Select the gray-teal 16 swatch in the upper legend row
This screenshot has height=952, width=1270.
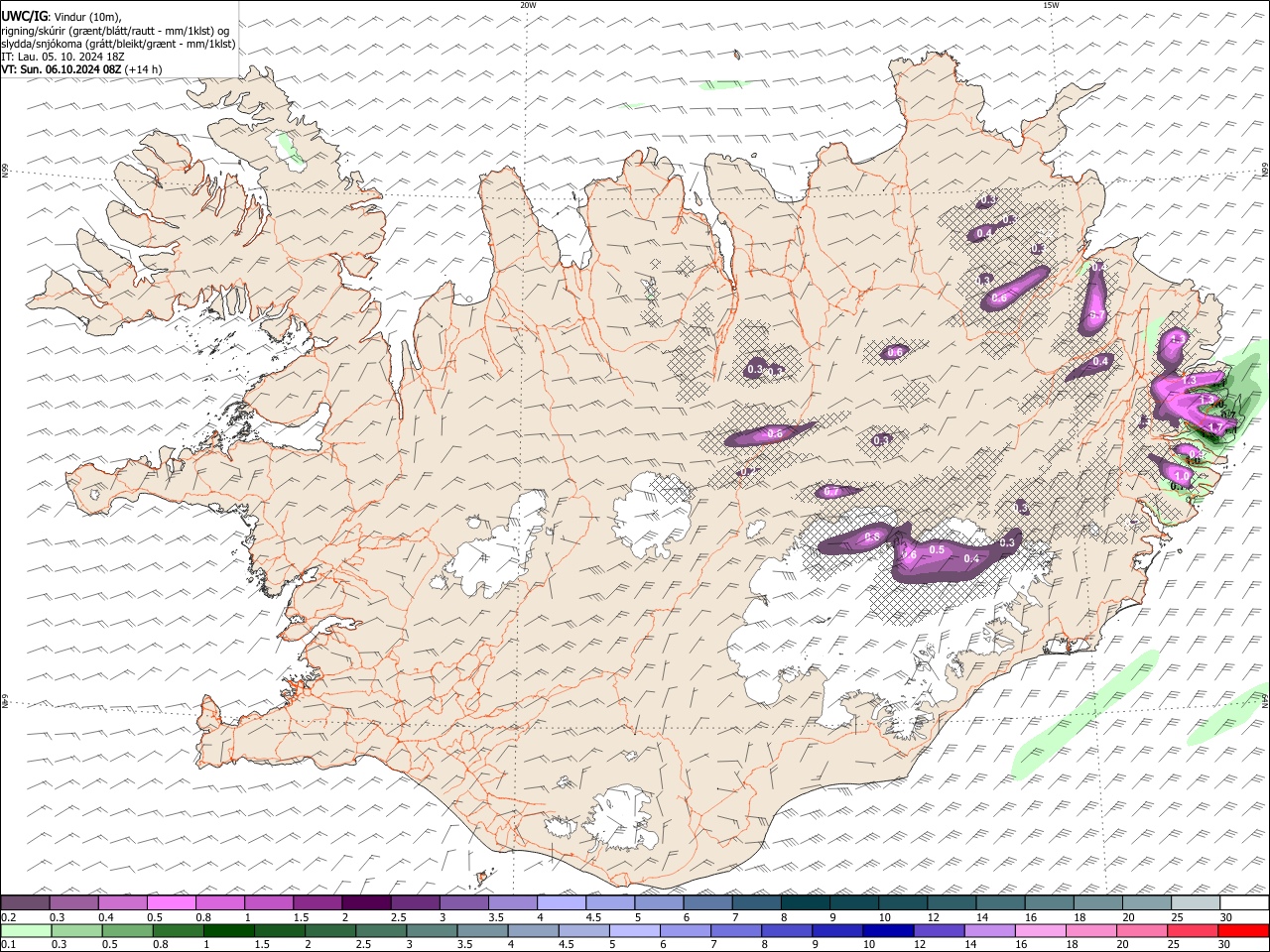click(1049, 903)
